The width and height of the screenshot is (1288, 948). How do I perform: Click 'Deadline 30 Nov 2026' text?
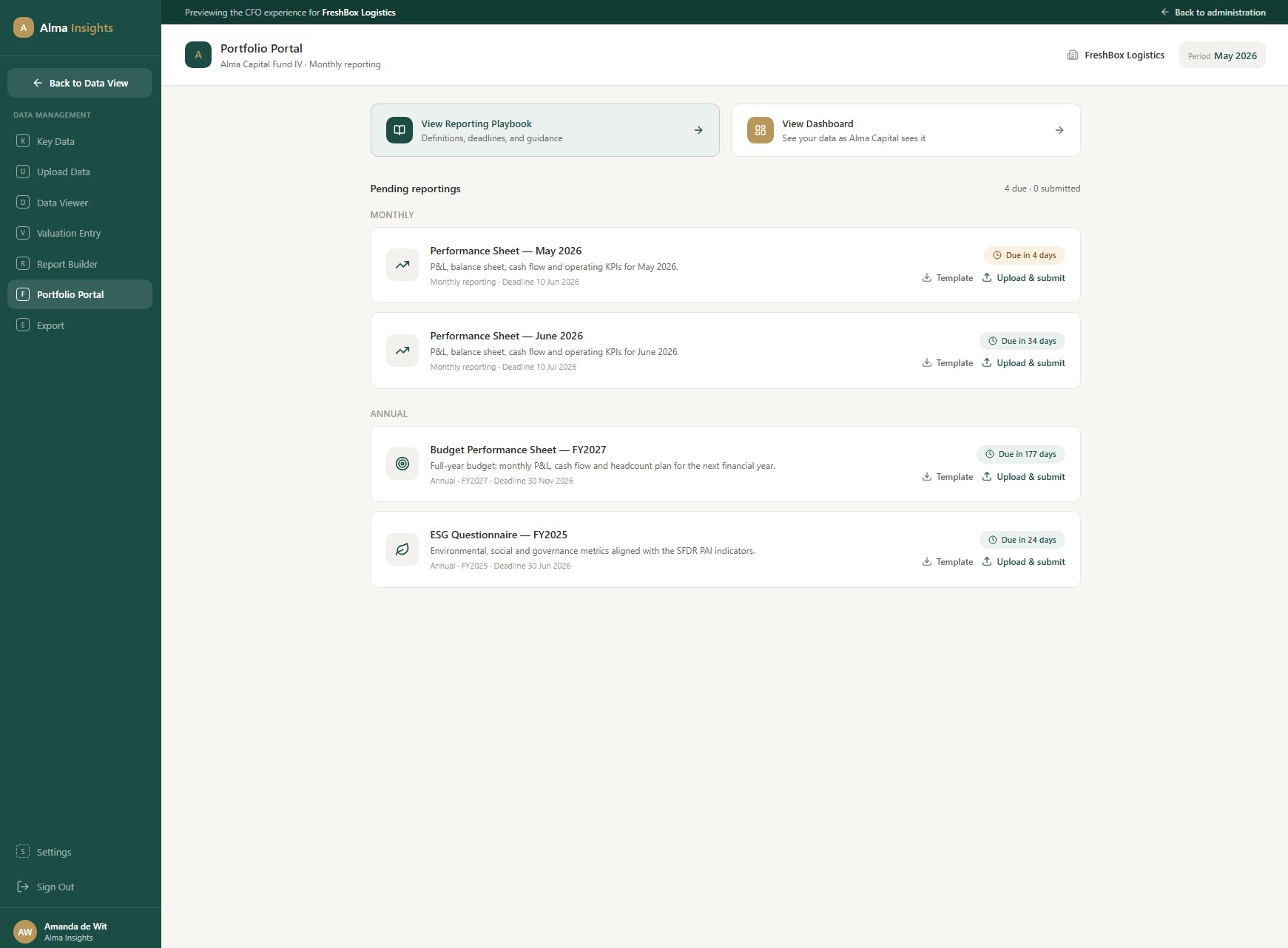[533, 481]
